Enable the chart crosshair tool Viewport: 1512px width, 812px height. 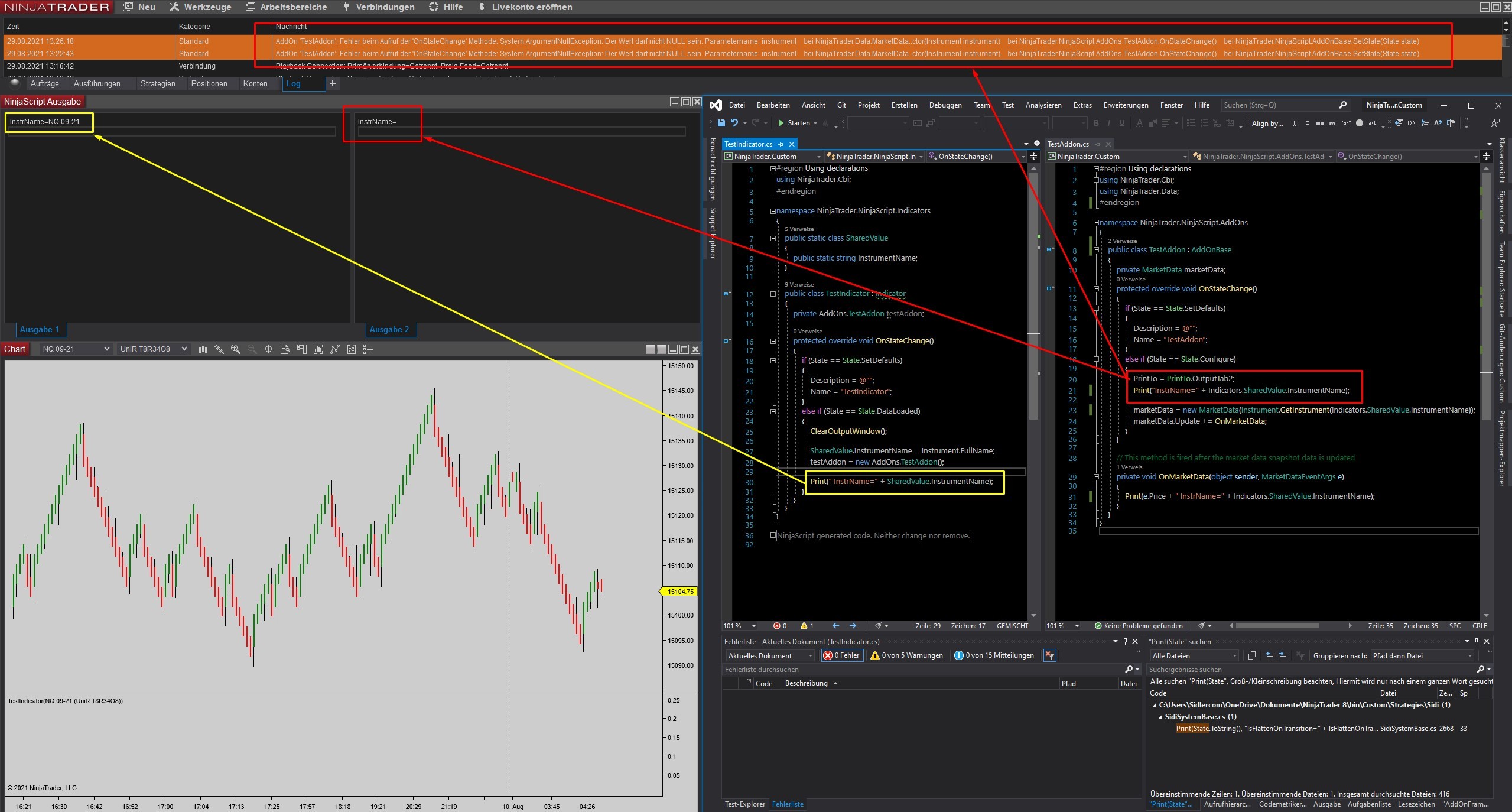pyautogui.click(x=268, y=349)
